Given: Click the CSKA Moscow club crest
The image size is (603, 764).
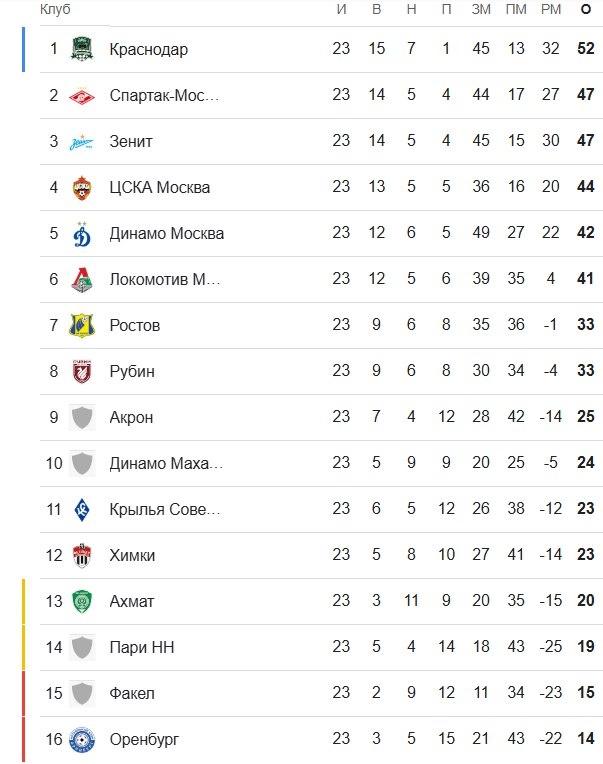Looking at the screenshot, I should (82, 188).
